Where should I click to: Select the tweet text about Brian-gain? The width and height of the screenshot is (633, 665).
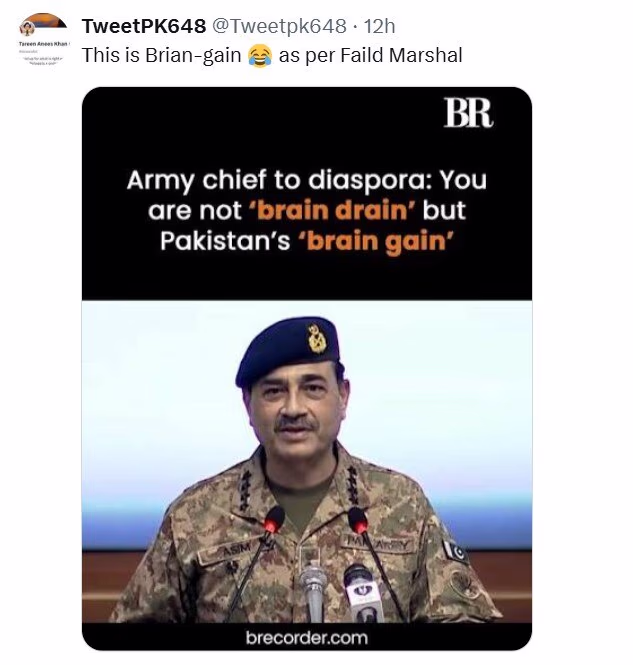pos(272,56)
